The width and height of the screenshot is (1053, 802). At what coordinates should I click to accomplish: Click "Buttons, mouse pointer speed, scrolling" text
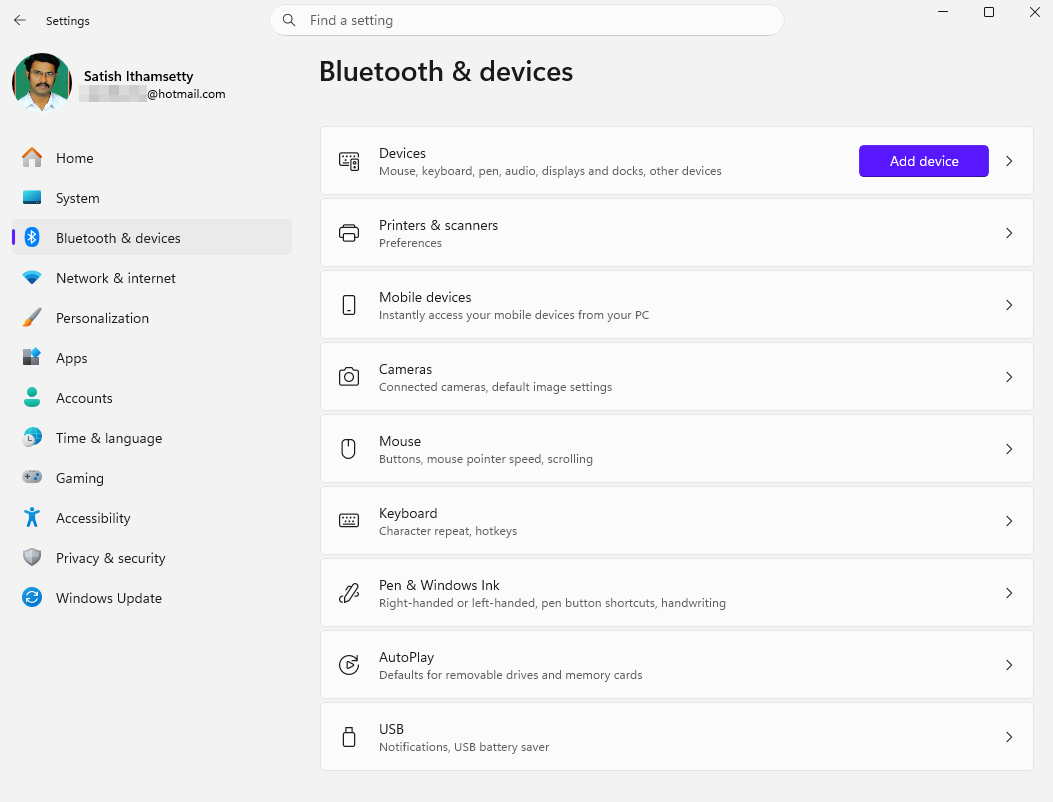pos(486,459)
